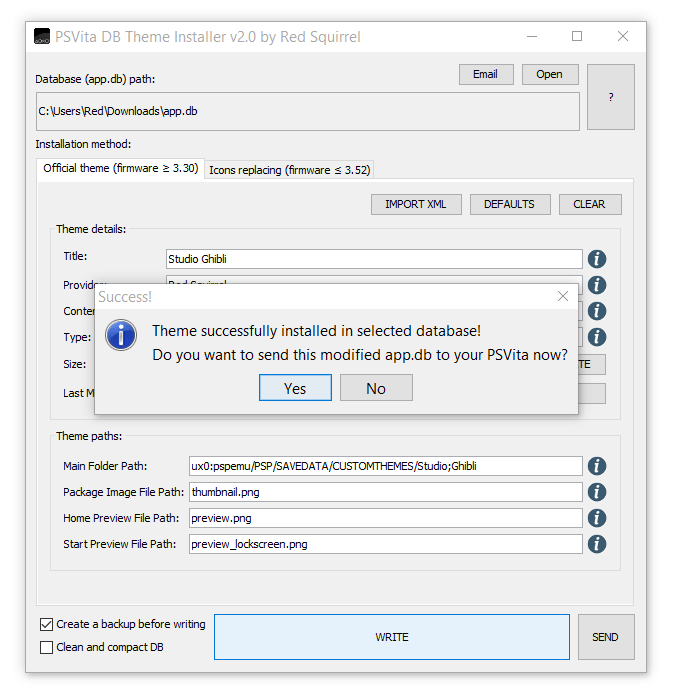Screen dimensions: 679x692
Task: Enable Clean and compact DB checkbox
Action: (x=46, y=647)
